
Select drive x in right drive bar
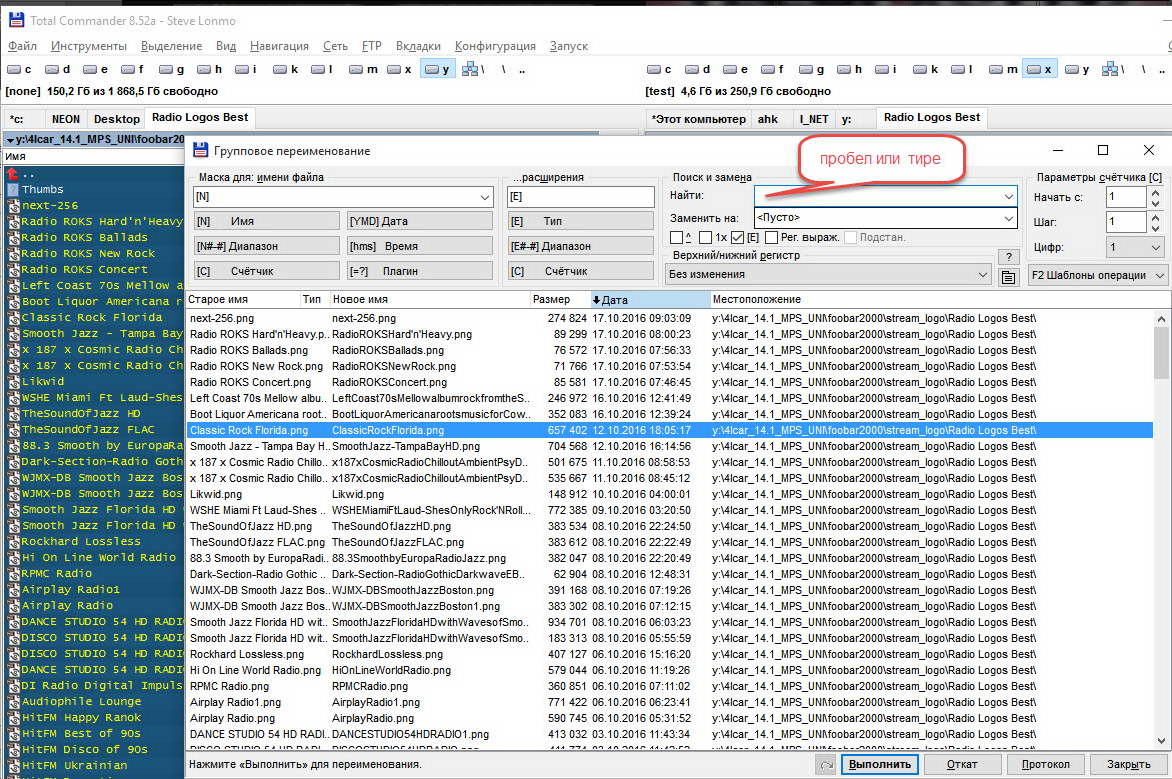click(1038, 69)
